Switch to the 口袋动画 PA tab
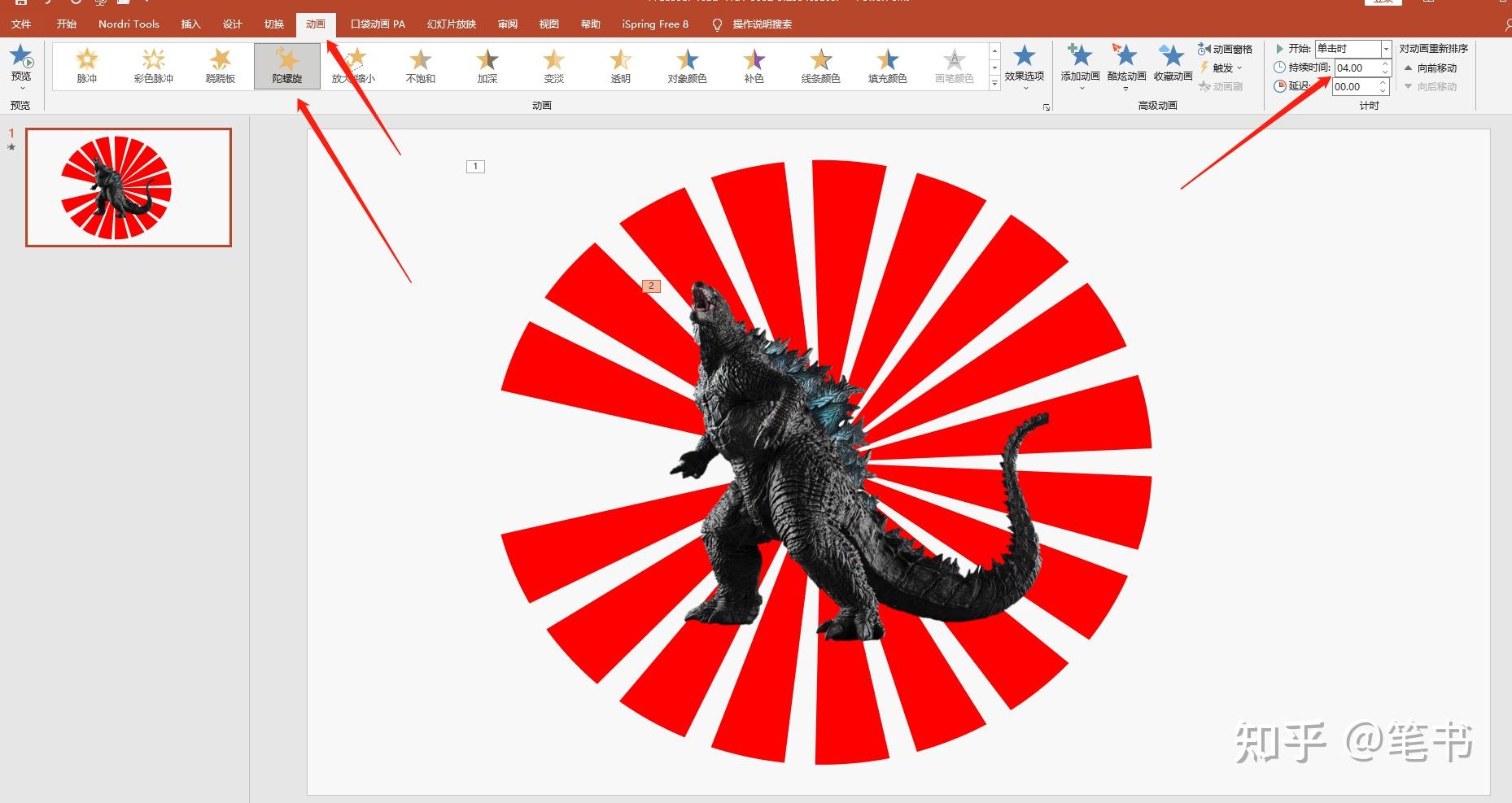Image resolution: width=1512 pixels, height=803 pixels. pos(378,24)
